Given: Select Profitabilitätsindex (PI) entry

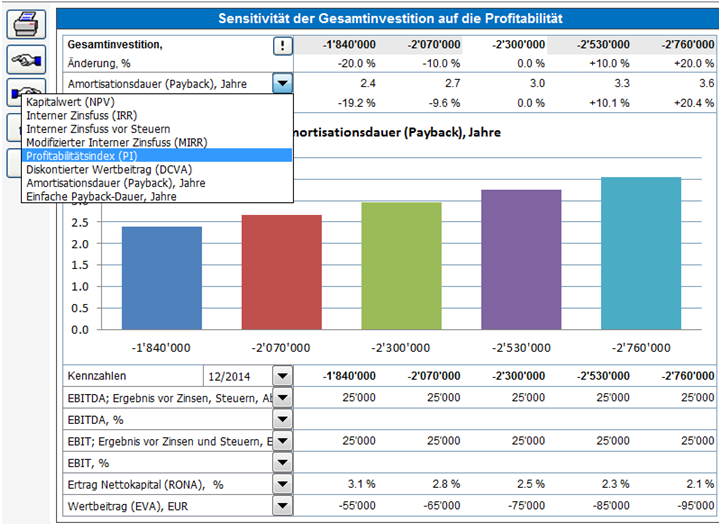Looking at the screenshot, I should tap(156, 156).
